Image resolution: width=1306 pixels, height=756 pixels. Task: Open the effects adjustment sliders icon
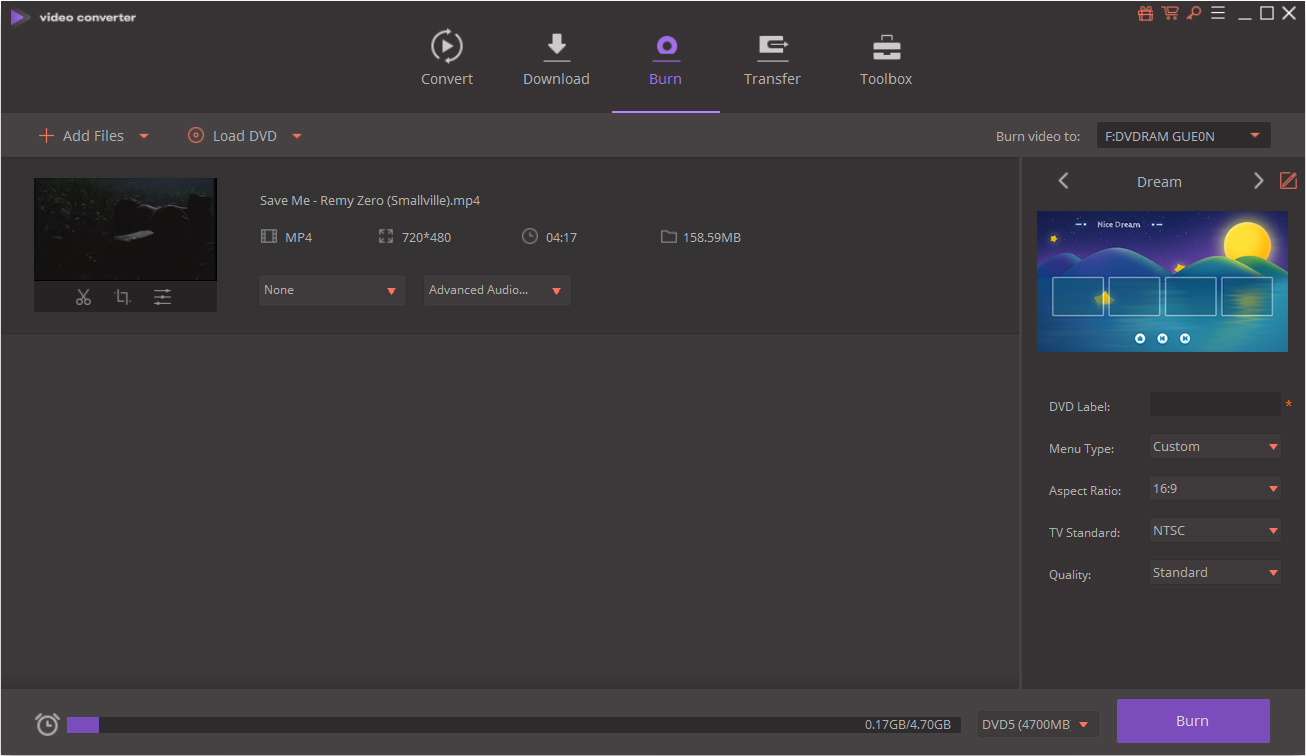click(162, 297)
